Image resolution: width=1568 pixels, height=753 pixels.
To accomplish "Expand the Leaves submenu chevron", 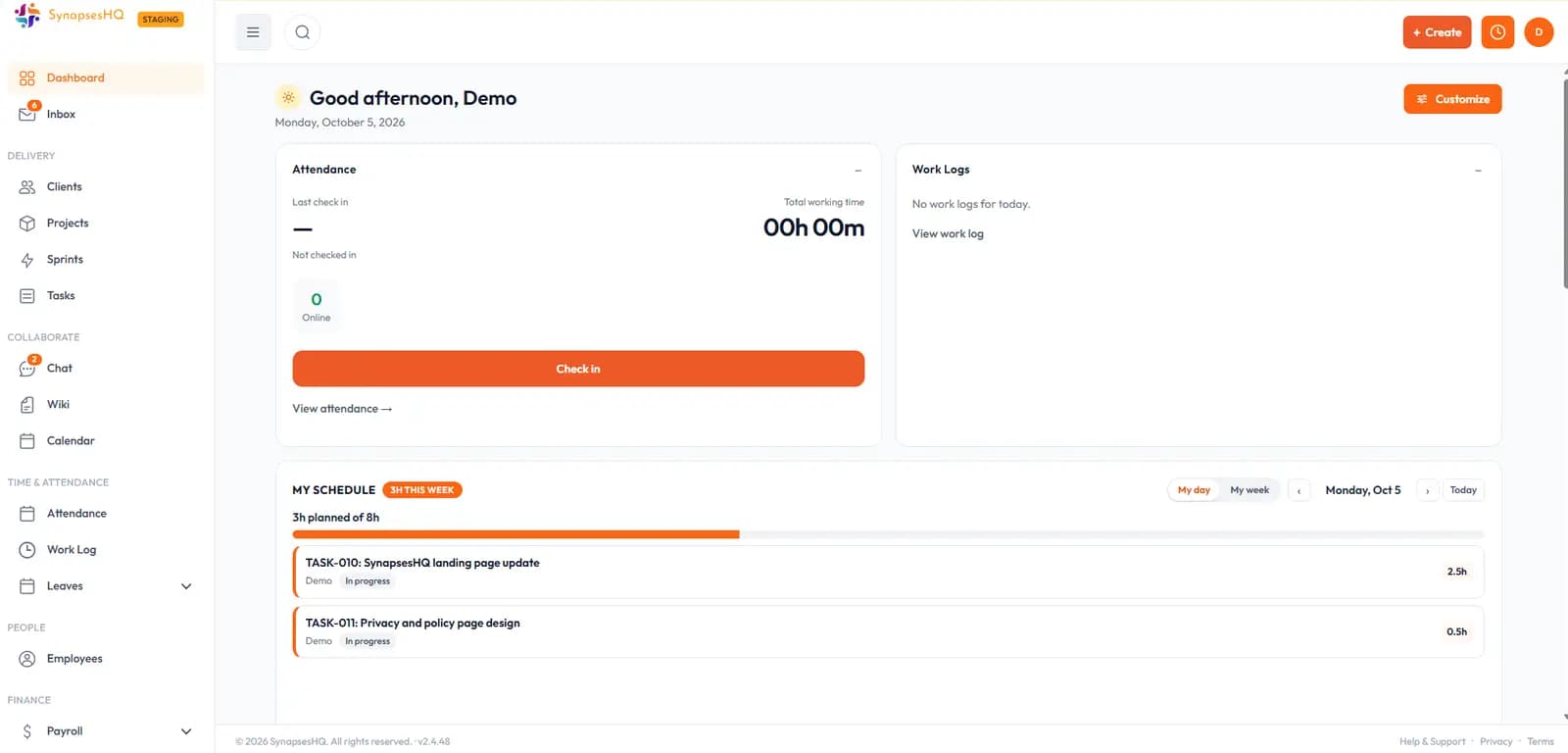I will pos(186,586).
